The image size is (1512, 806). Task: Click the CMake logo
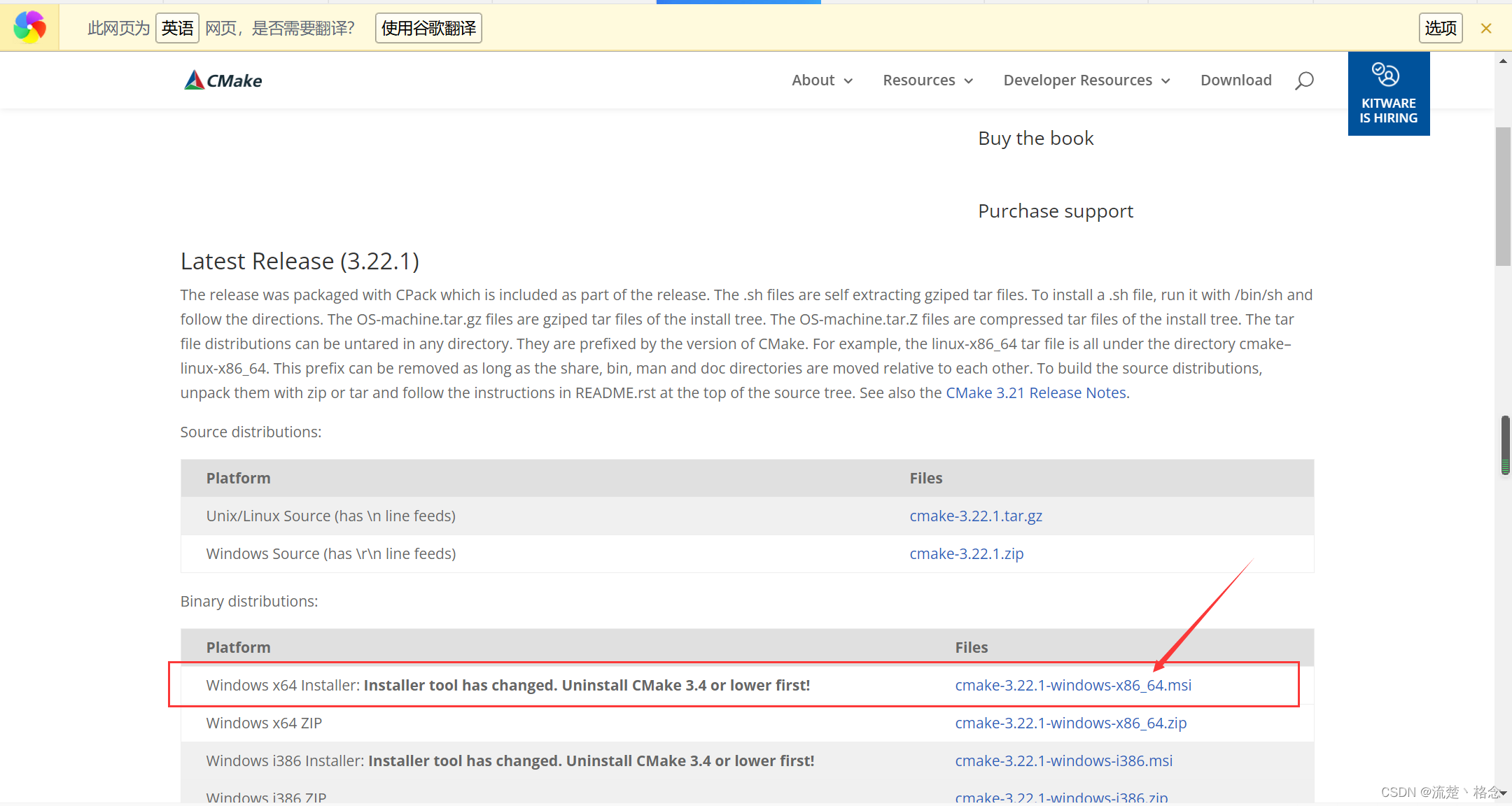[x=223, y=80]
